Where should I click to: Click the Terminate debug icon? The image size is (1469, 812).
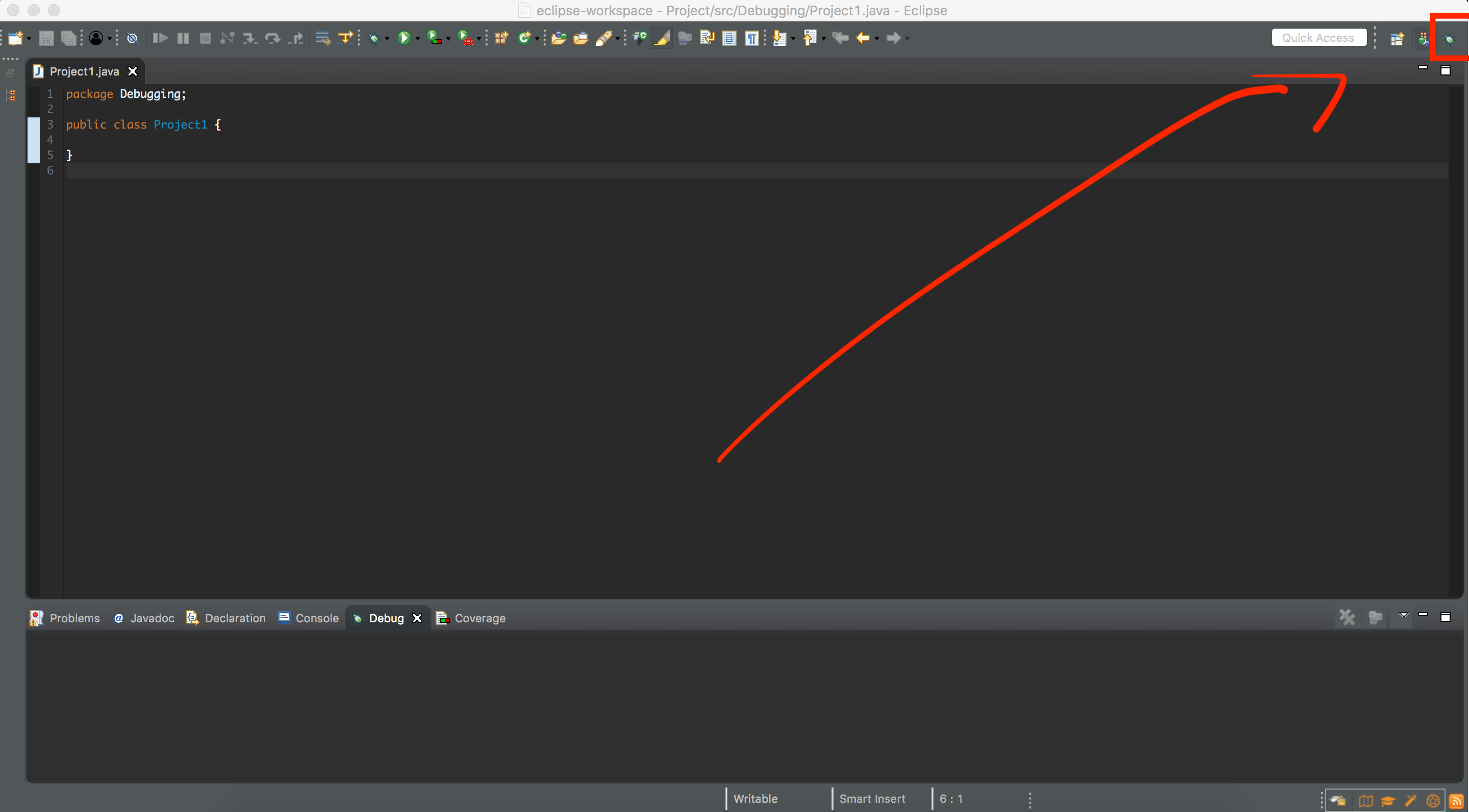pyautogui.click(x=206, y=38)
